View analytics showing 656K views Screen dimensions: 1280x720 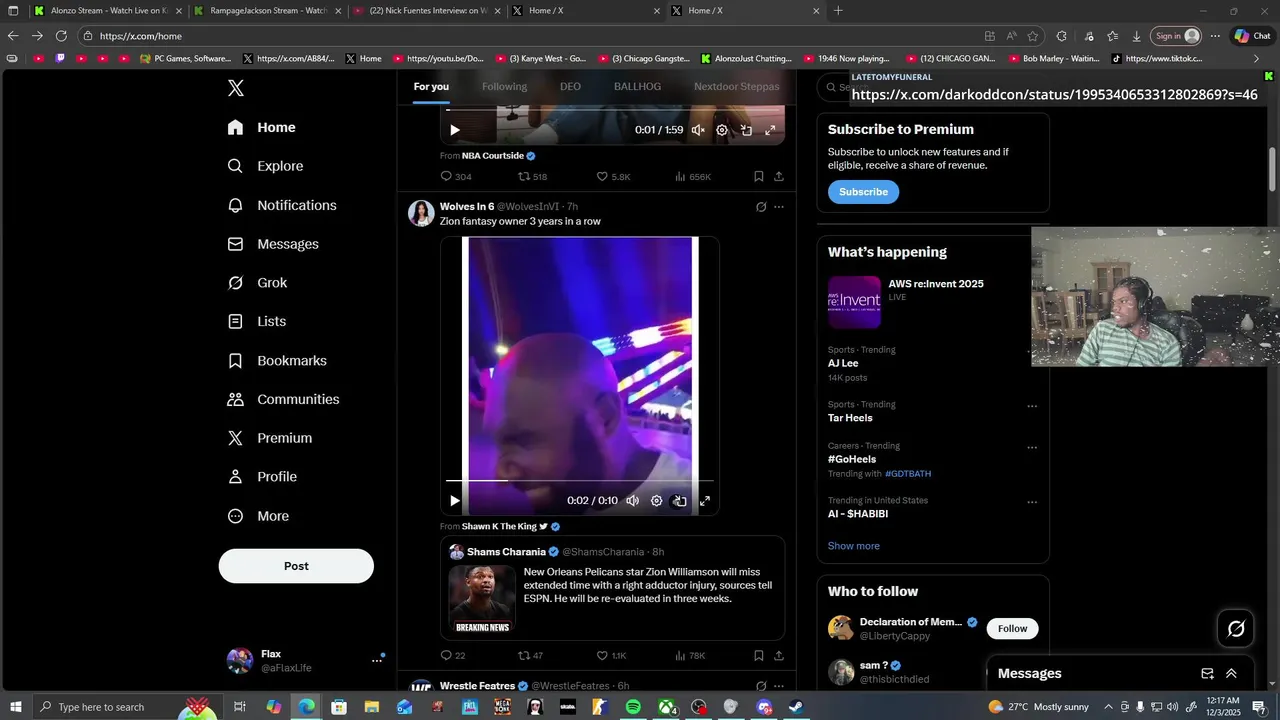(692, 177)
